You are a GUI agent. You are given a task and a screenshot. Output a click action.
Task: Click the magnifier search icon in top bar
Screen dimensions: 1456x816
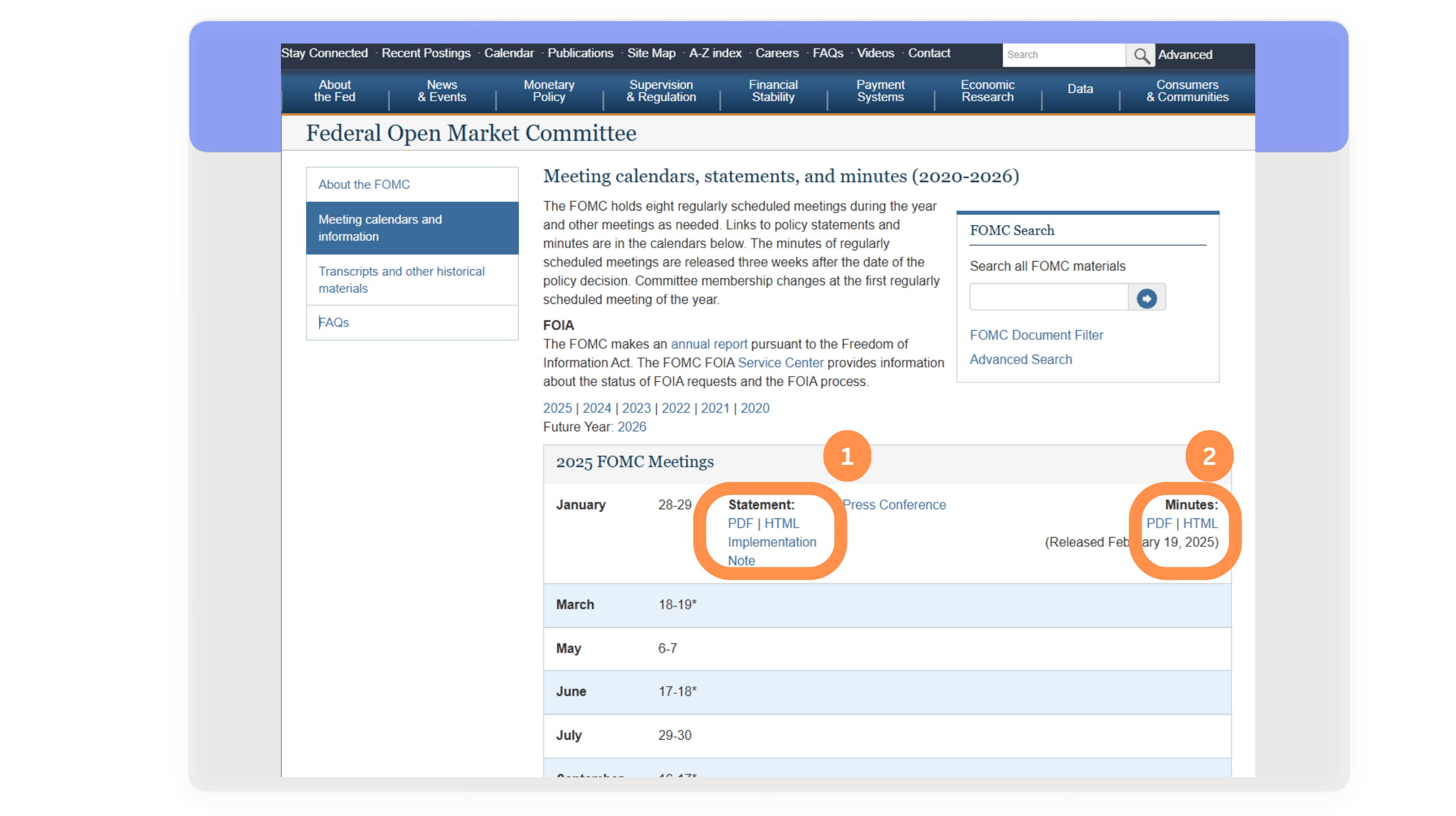tap(1140, 55)
